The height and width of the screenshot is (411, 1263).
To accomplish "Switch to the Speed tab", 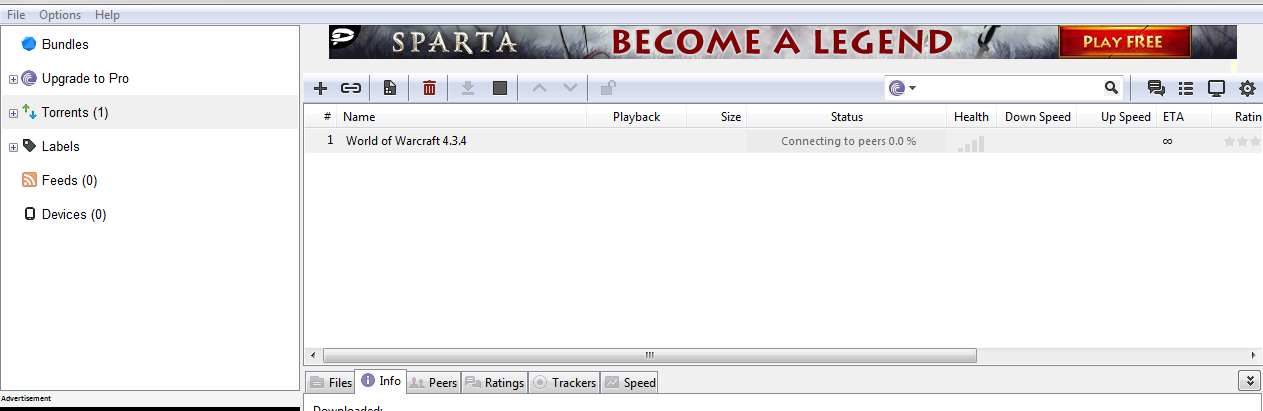I will [629, 382].
